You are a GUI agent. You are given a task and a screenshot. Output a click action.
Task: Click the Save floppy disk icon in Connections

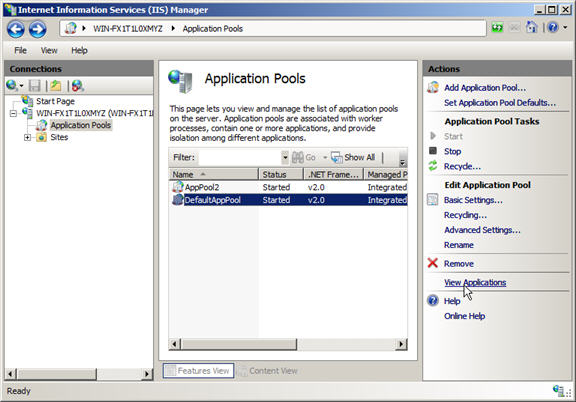[x=35, y=86]
